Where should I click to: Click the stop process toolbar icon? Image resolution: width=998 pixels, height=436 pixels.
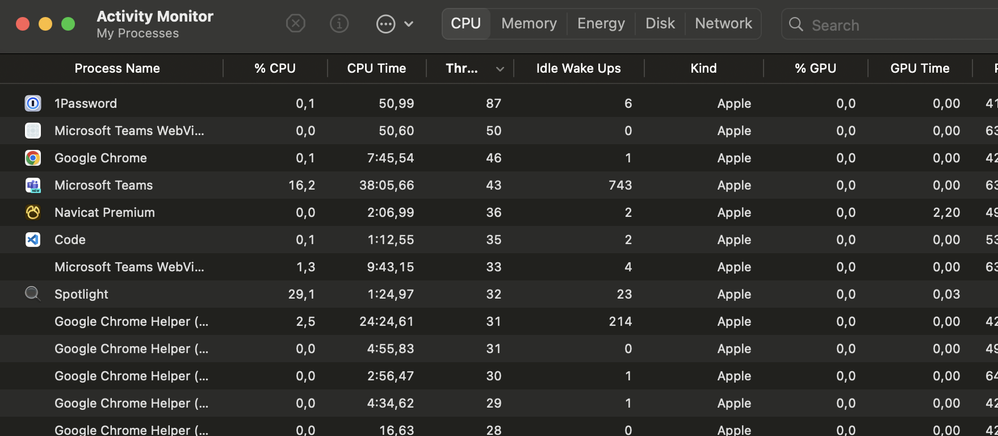(295, 24)
